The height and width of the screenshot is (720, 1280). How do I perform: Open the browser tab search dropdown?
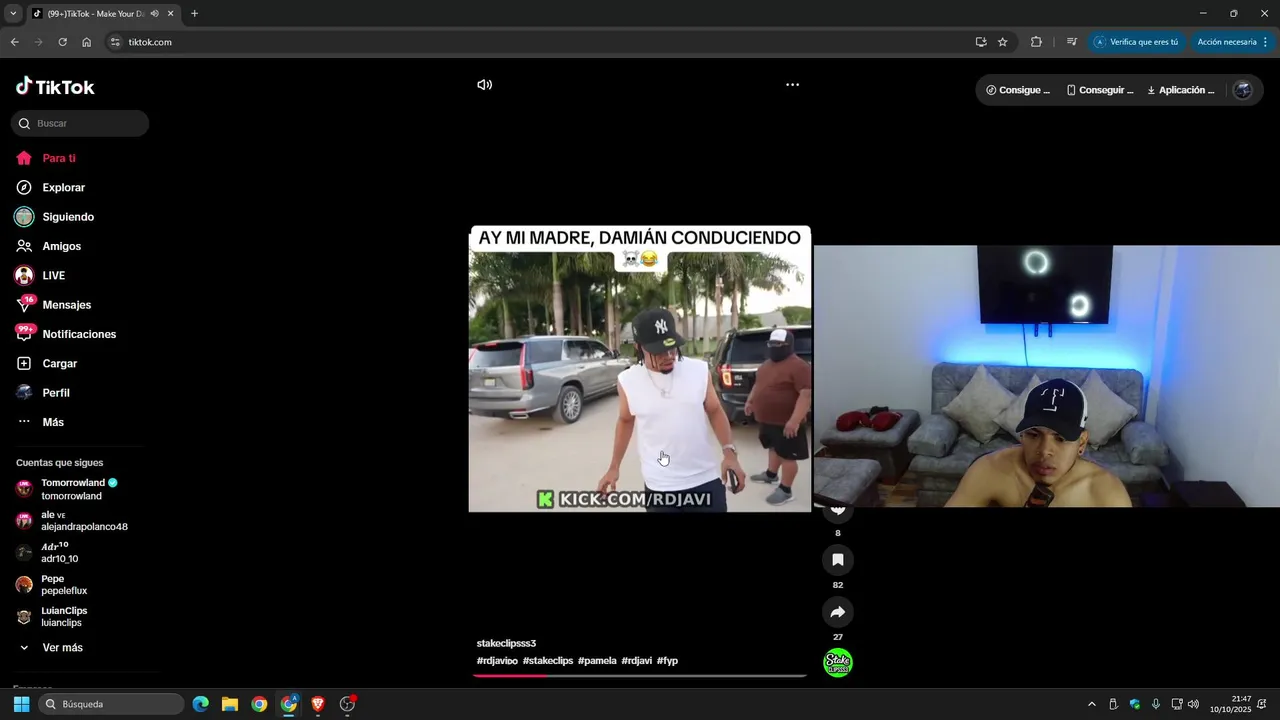pyautogui.click(x=13, y=14)
